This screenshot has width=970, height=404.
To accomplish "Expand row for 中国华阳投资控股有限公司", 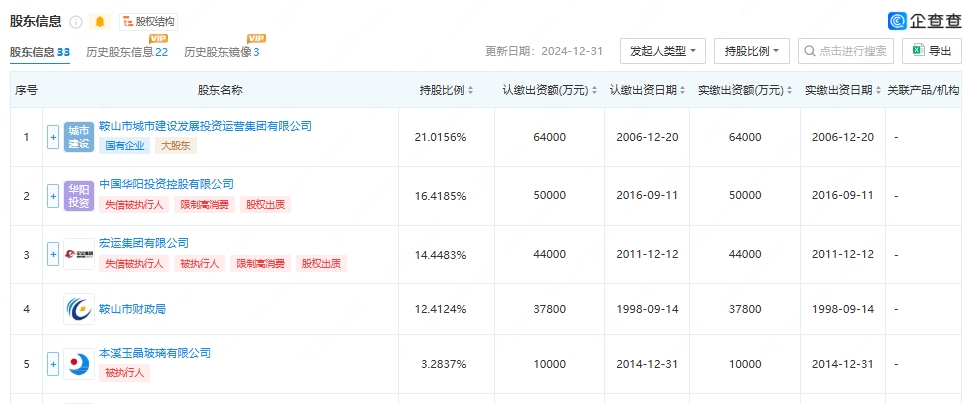I will tap(53, 196).
